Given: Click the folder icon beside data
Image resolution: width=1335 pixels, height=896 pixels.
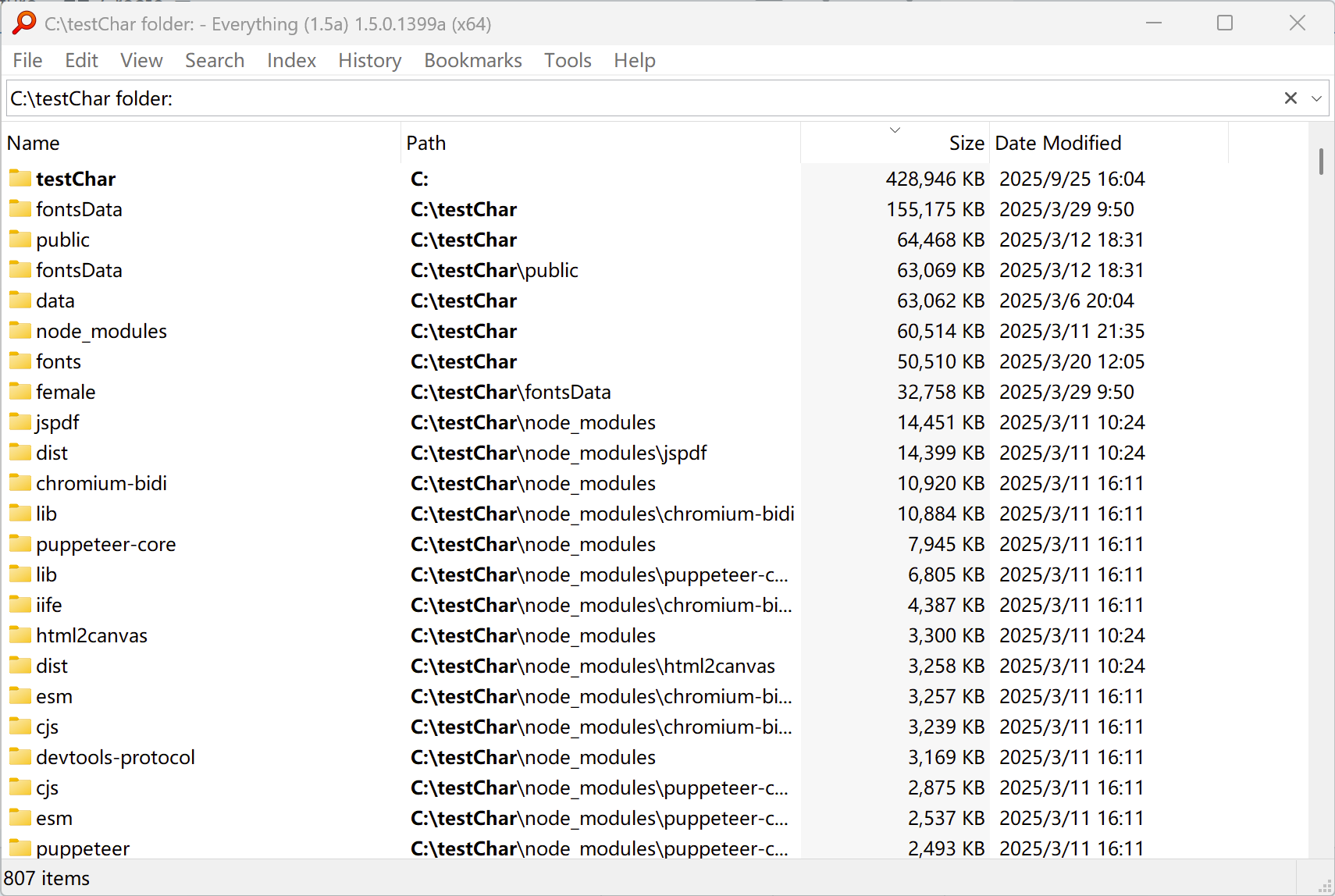Looking at the screenshot, I should pos(20,300).
